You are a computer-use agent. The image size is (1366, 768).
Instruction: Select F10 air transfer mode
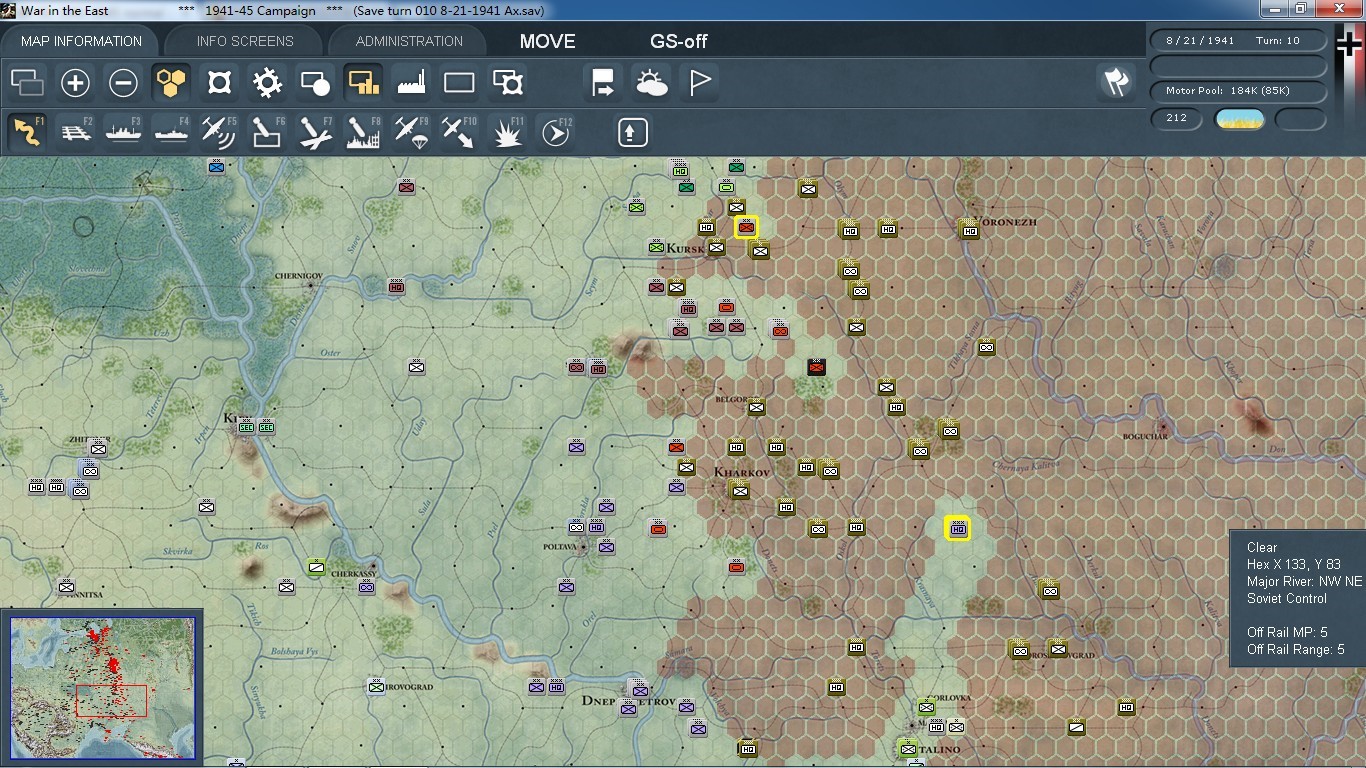pos(459,131)
